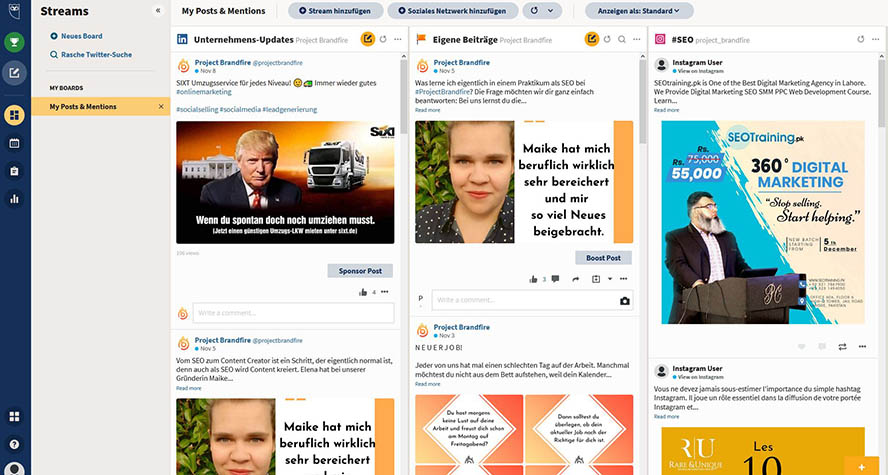The image size is (888, 475).
Task: Open the SIXT truck post image
Action: [x=285, y=182]
